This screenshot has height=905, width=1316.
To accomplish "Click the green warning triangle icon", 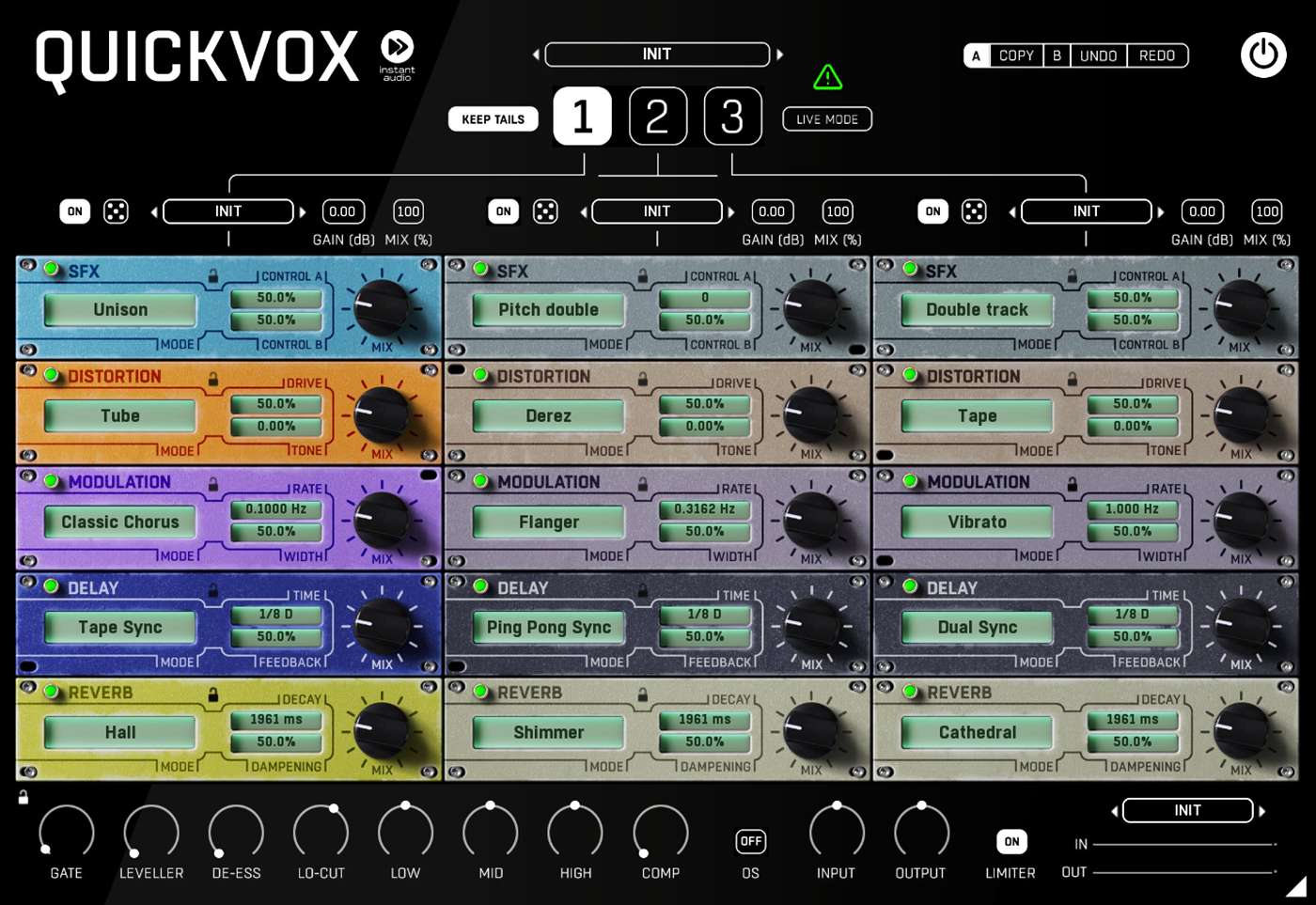I will [827, 77].
